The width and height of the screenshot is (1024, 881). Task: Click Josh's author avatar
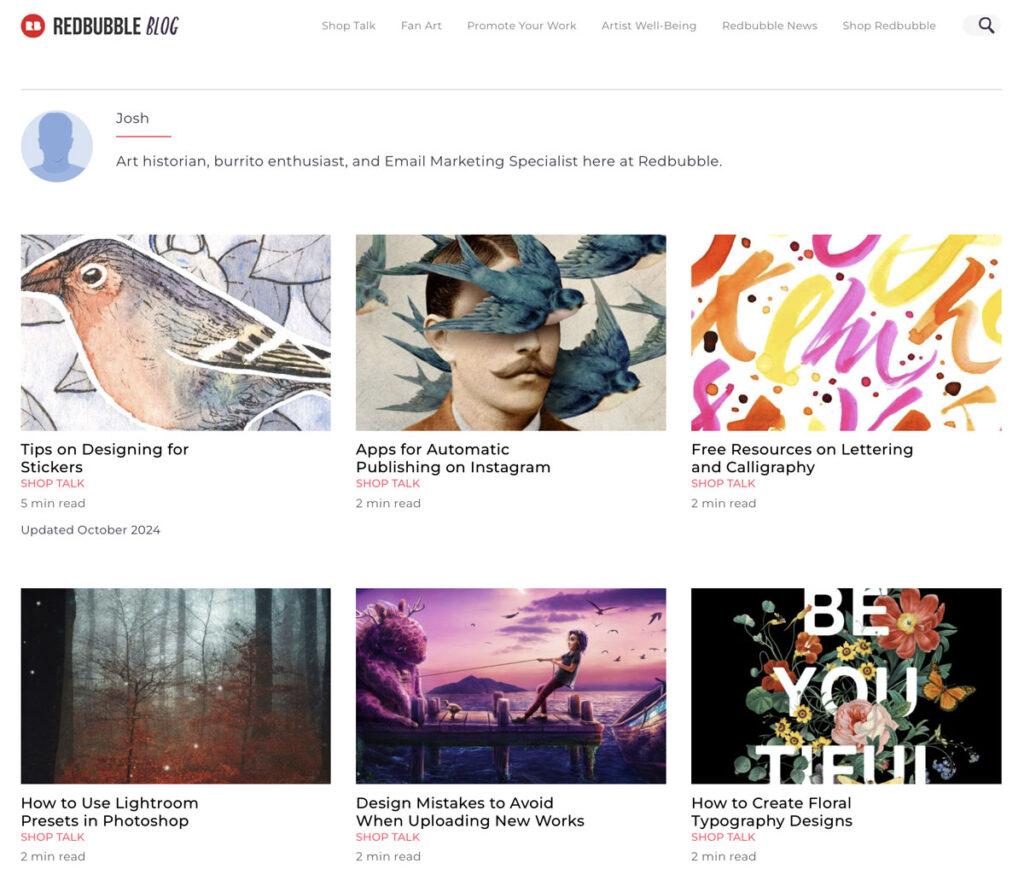tap(57, 146)
